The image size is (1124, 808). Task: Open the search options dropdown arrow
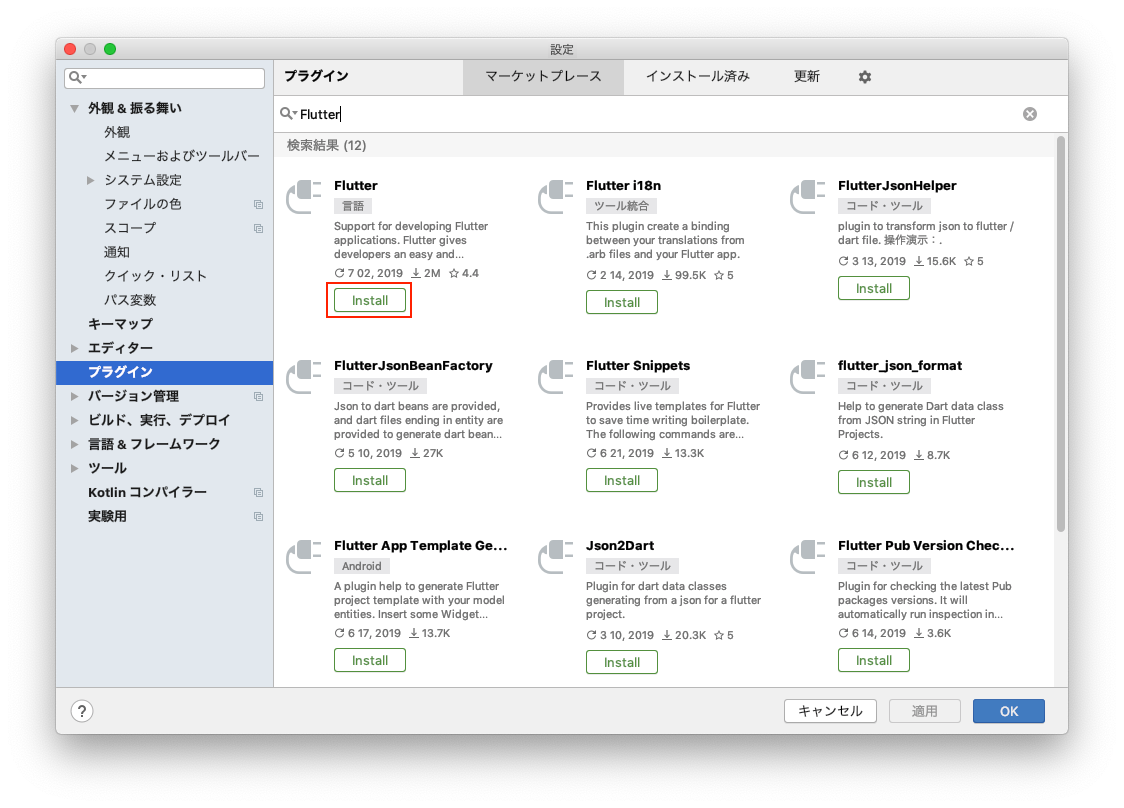tap(294, 113)
